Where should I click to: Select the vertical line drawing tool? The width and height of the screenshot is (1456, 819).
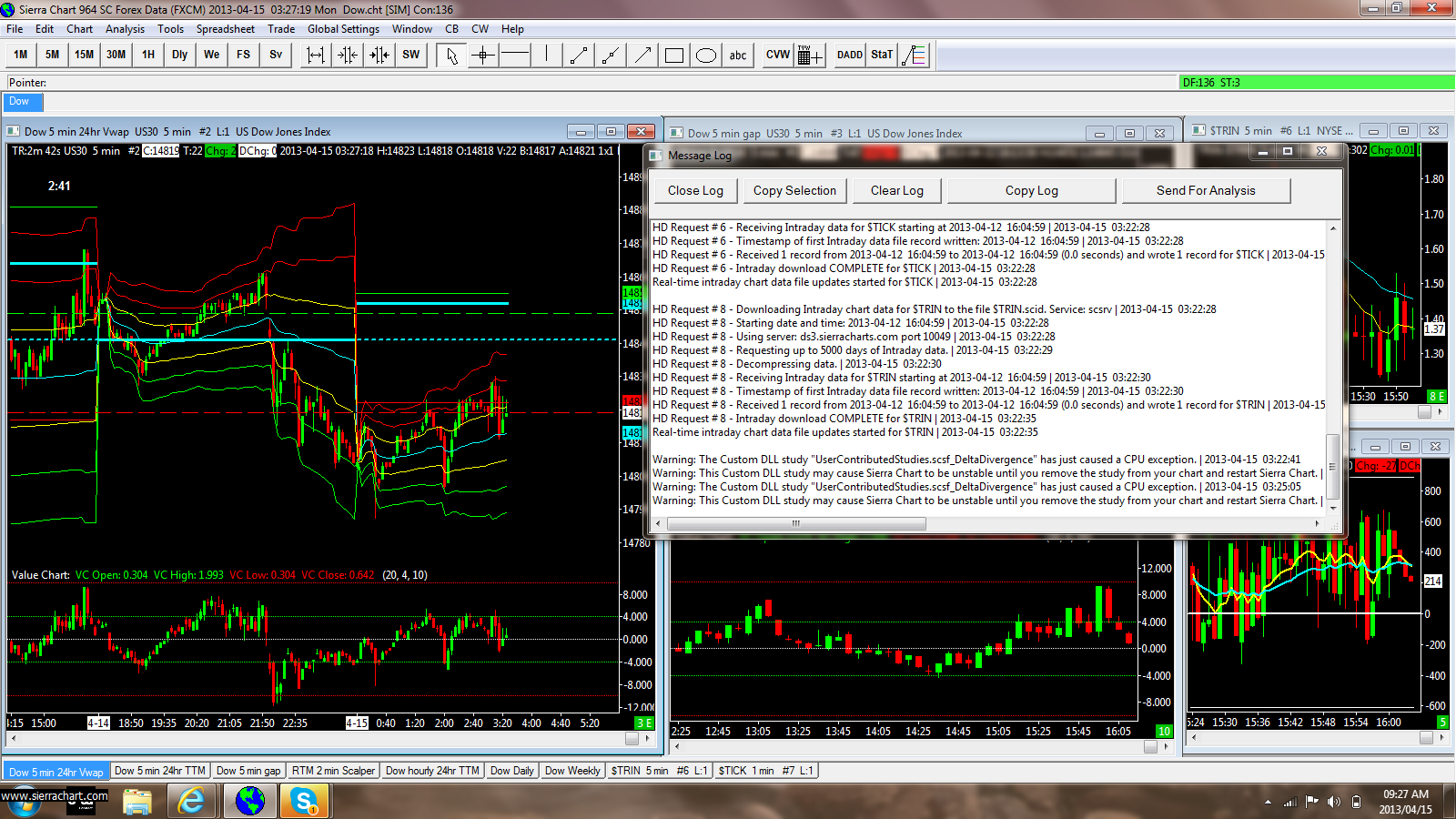coord(547,56)
